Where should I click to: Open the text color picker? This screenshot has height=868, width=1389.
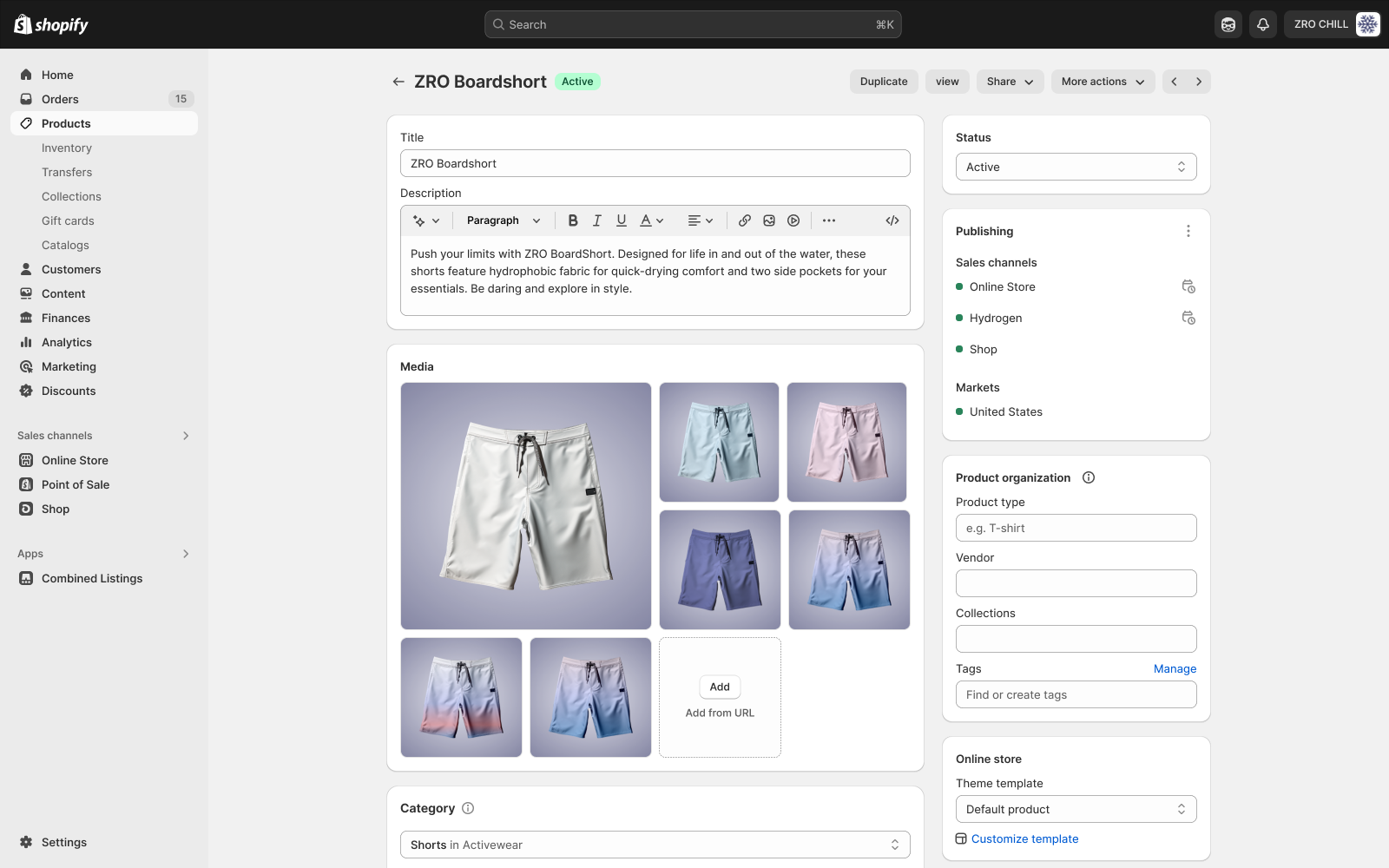(x=652, y=220)
